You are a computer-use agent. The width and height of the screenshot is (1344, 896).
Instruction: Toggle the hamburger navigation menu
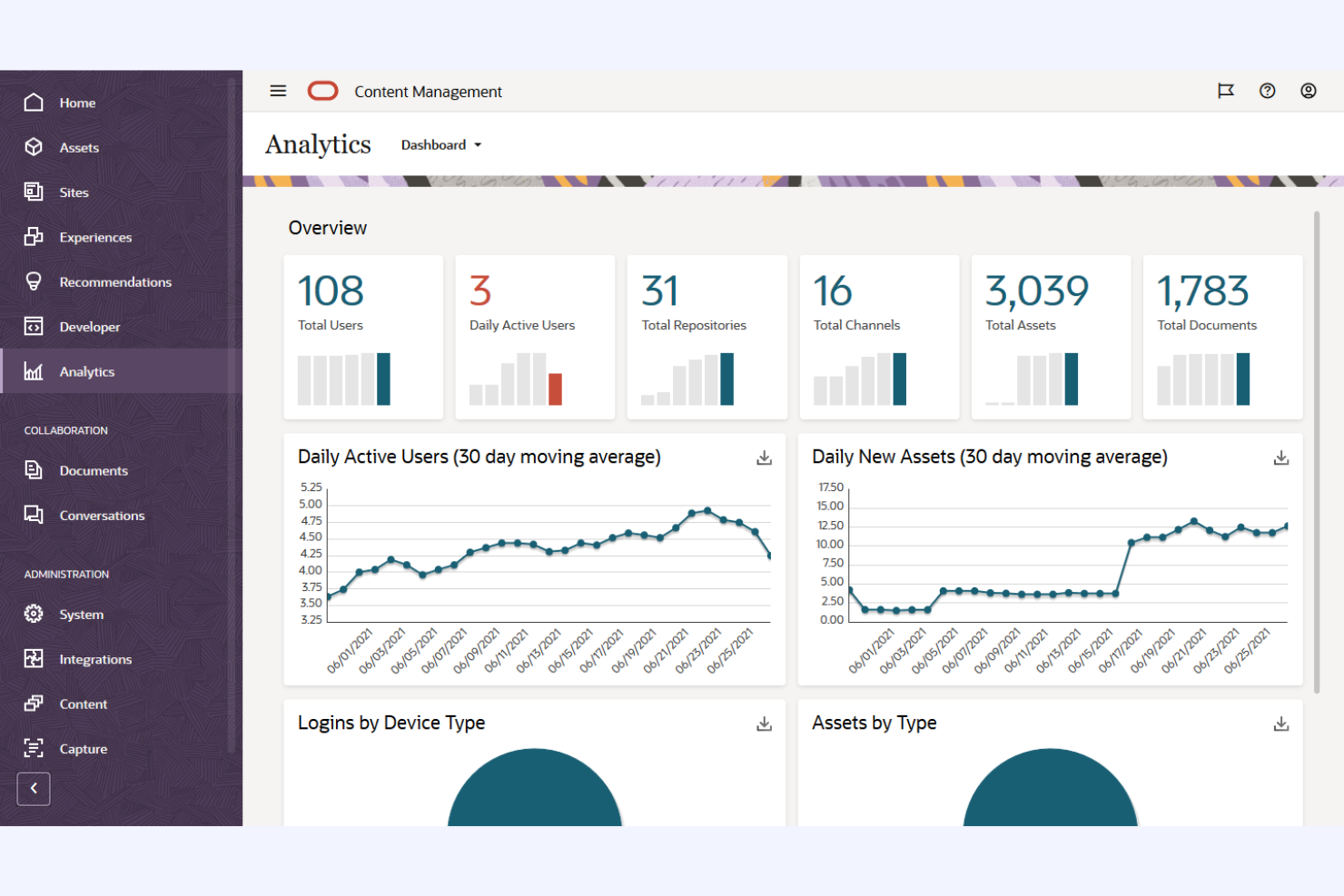[278, 91]
